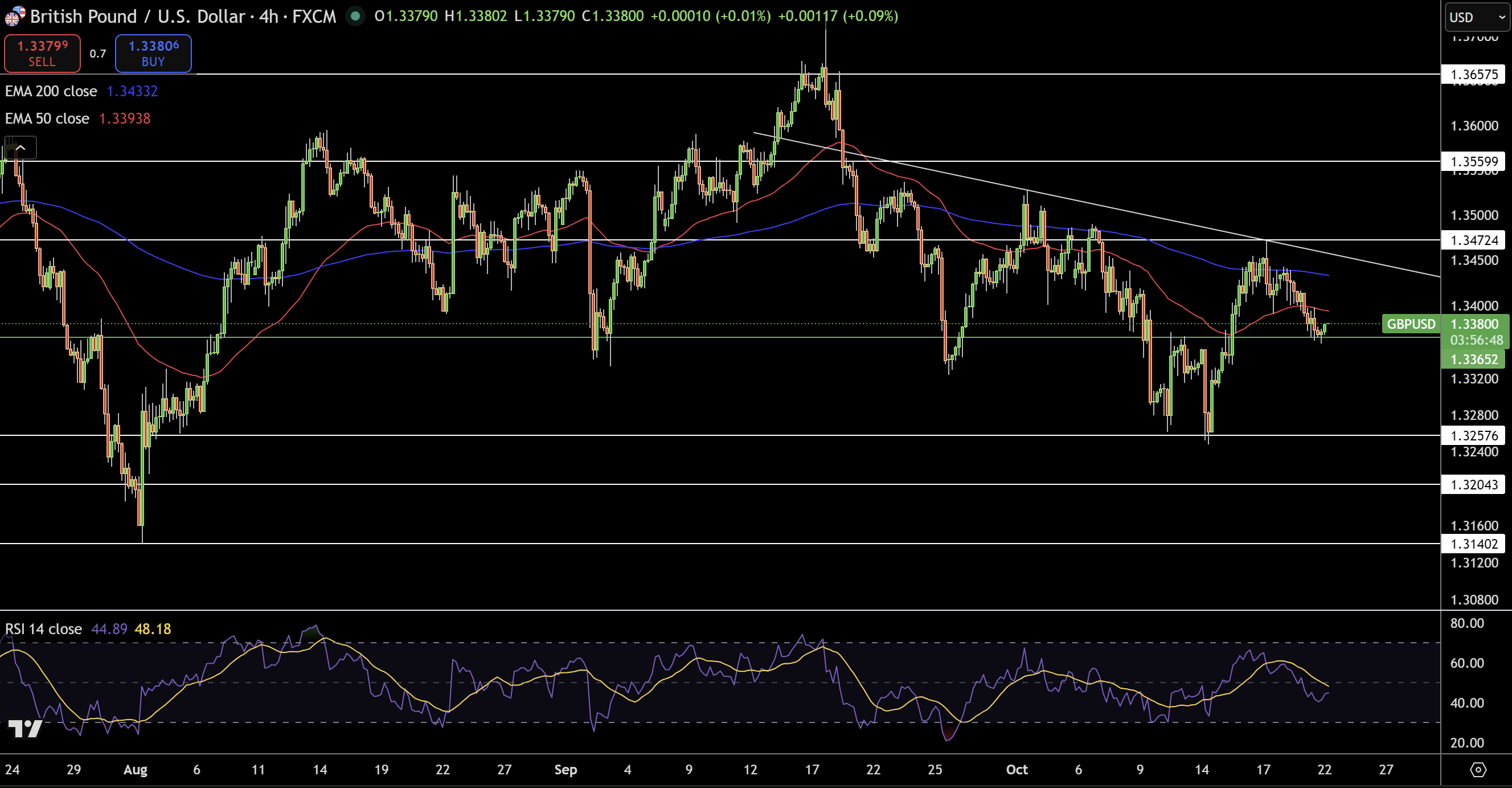Open the USD currency dropdown
Screen dimensions: 1512x788
pyautogui.click(x=1477, y=18)
